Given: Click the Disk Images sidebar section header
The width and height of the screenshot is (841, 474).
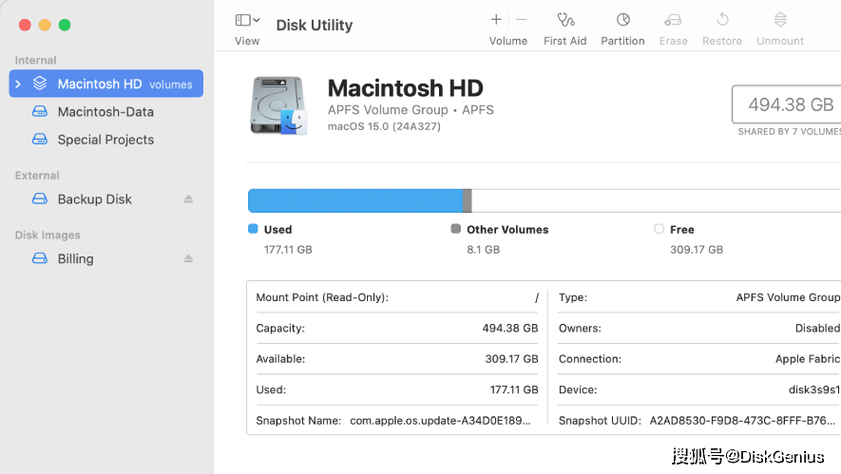Looking at the screenshot, I should pyautogui.click(x=48, y=235).
